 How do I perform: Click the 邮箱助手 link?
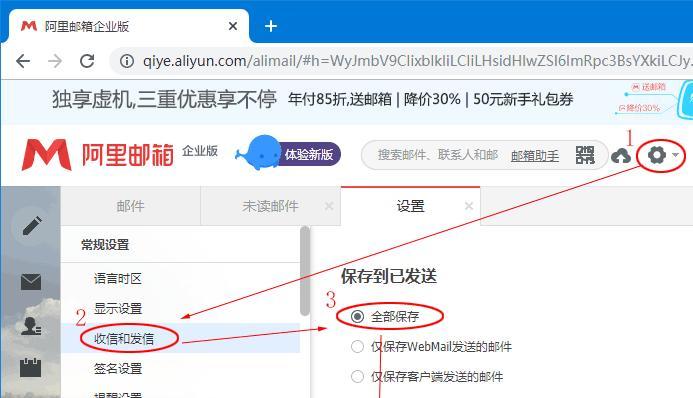(x=535, y=155)
